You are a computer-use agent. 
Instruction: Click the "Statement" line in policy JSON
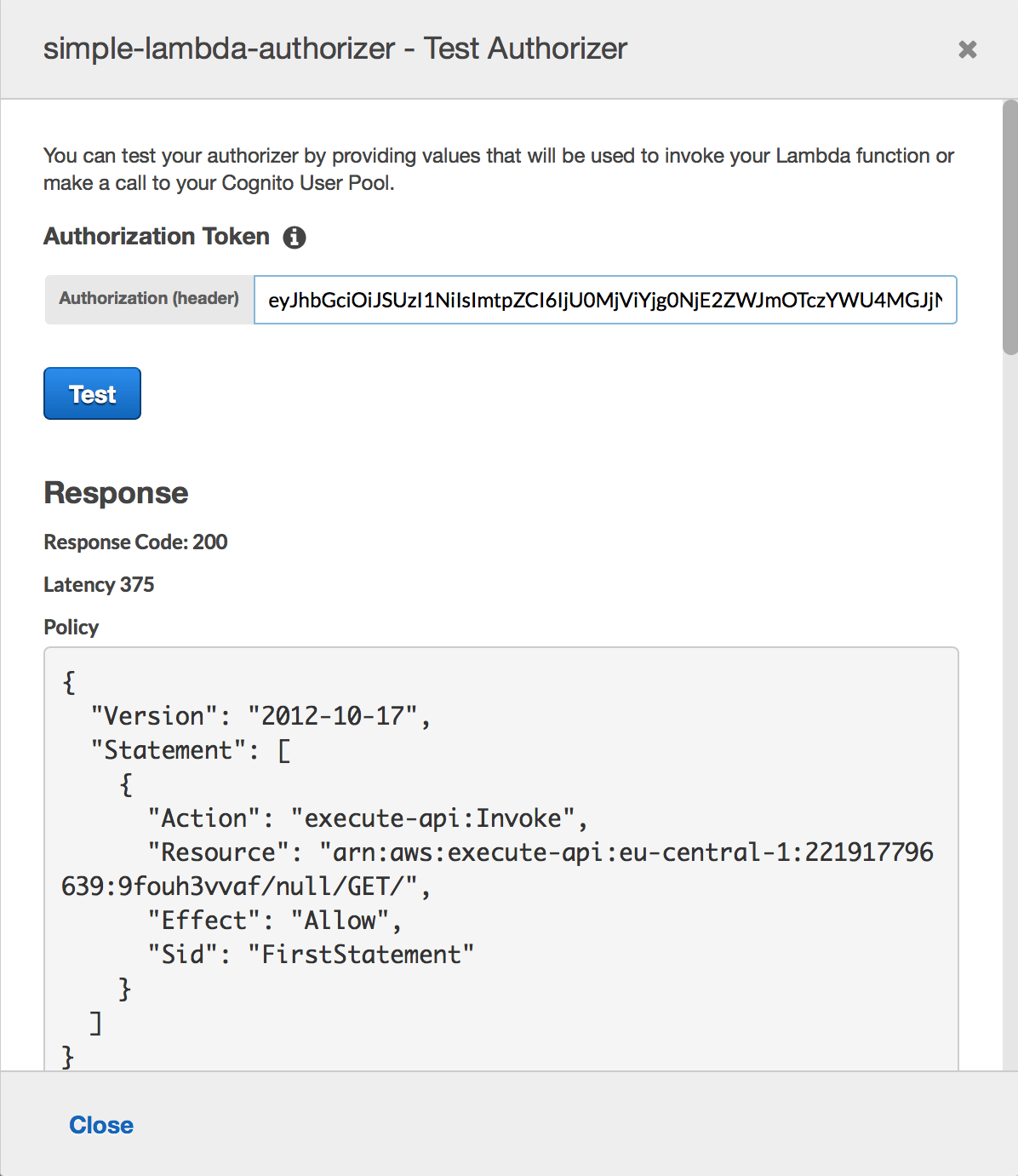pos(191,750)
